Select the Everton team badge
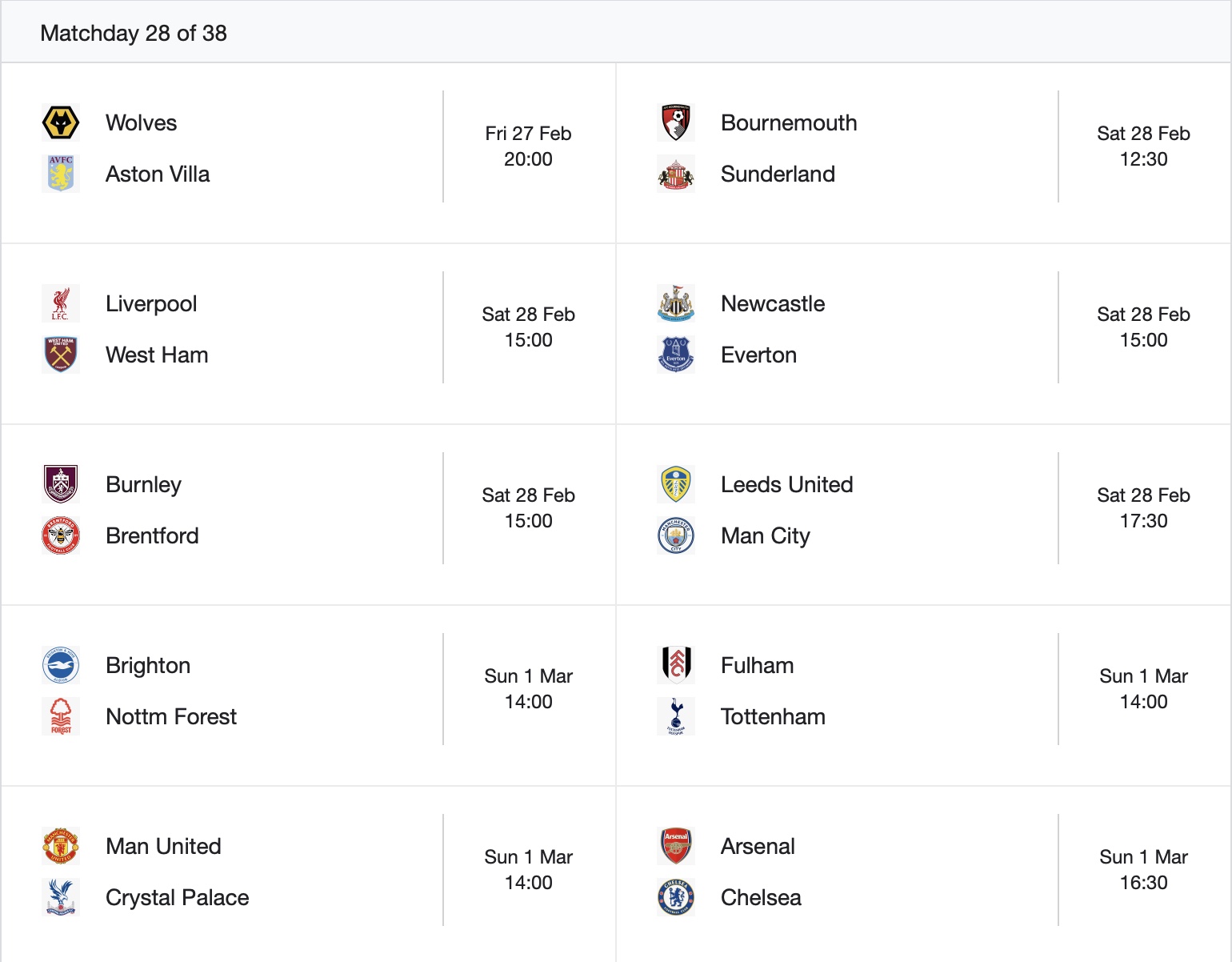The image size is (1232, 962). 676,355
